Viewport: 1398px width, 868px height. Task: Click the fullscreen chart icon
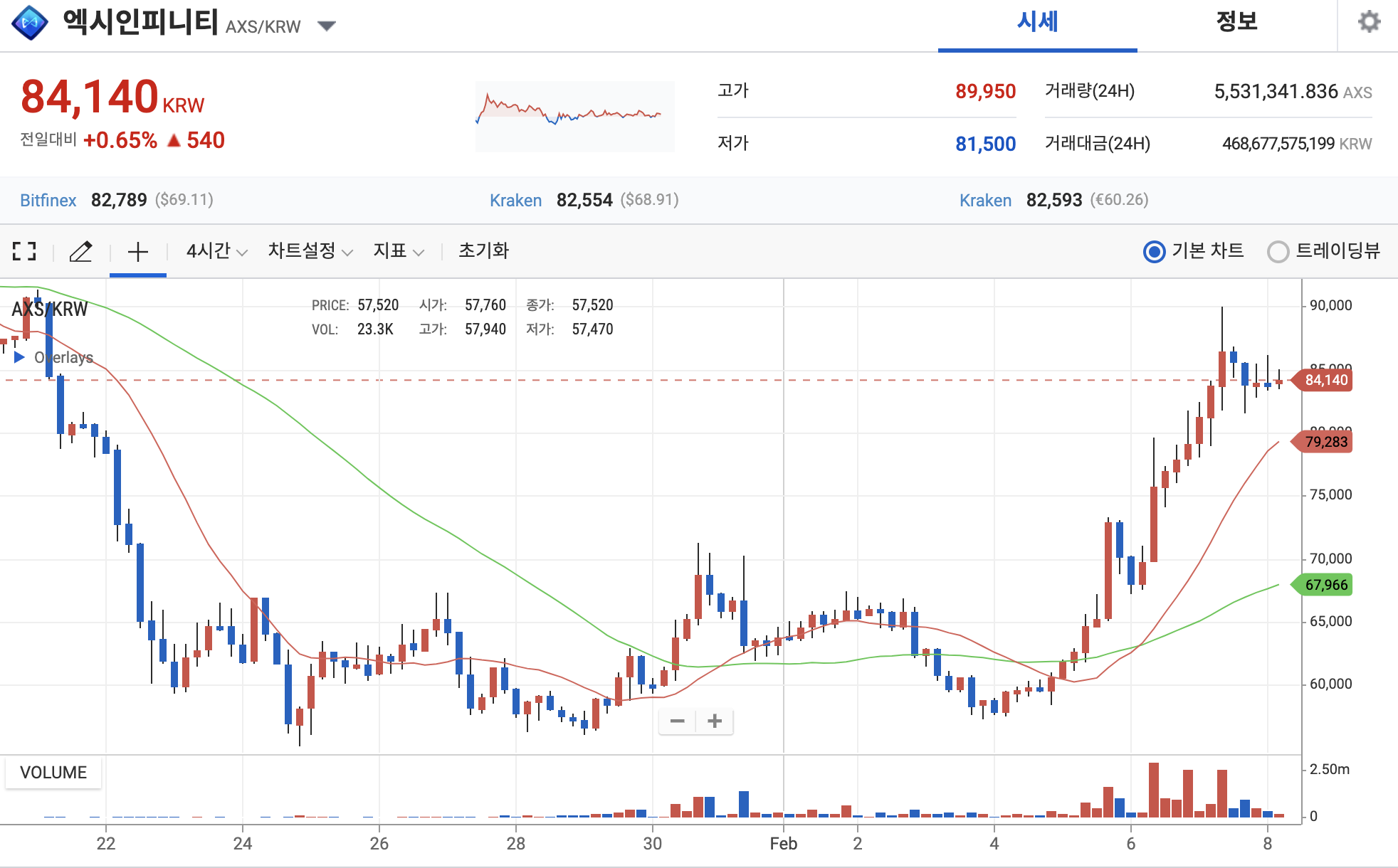point(24,251)
